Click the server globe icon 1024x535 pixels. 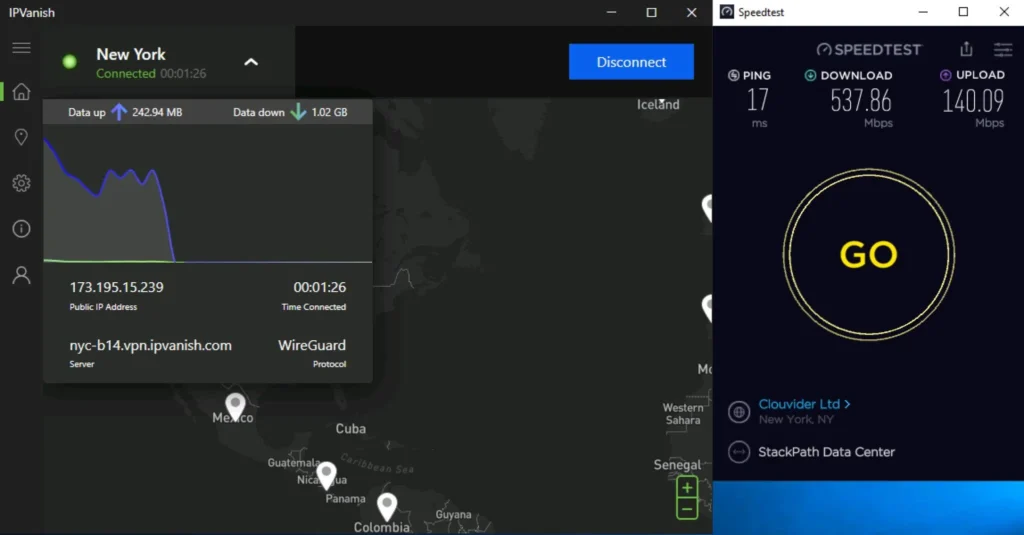739,412
